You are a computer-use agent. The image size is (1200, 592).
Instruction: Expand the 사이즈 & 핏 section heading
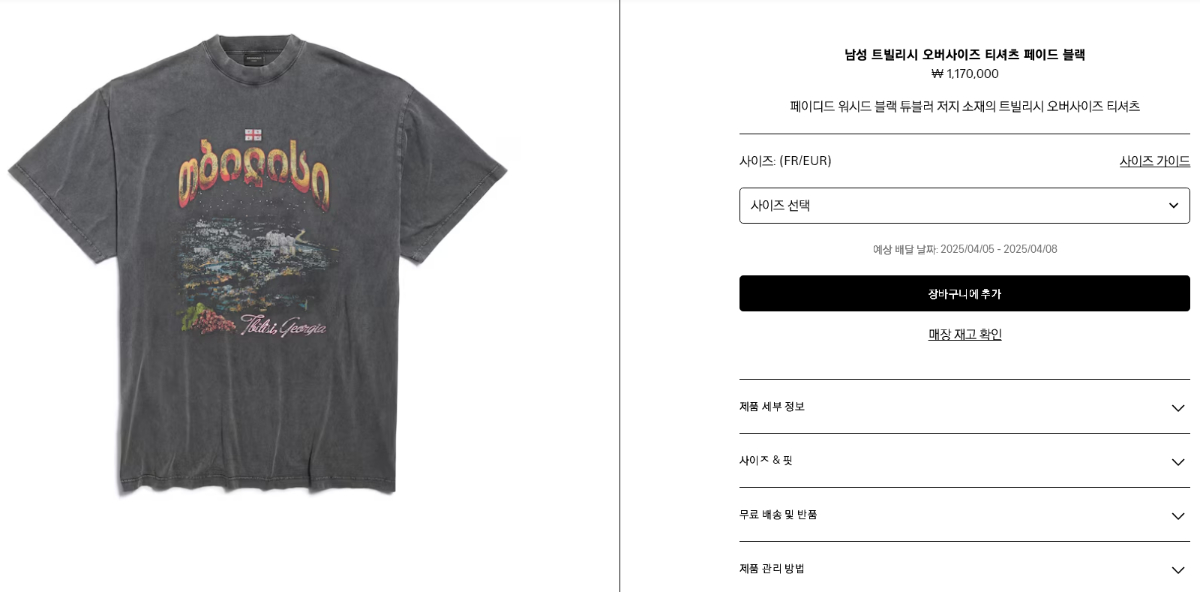click(x=964, y=461)
